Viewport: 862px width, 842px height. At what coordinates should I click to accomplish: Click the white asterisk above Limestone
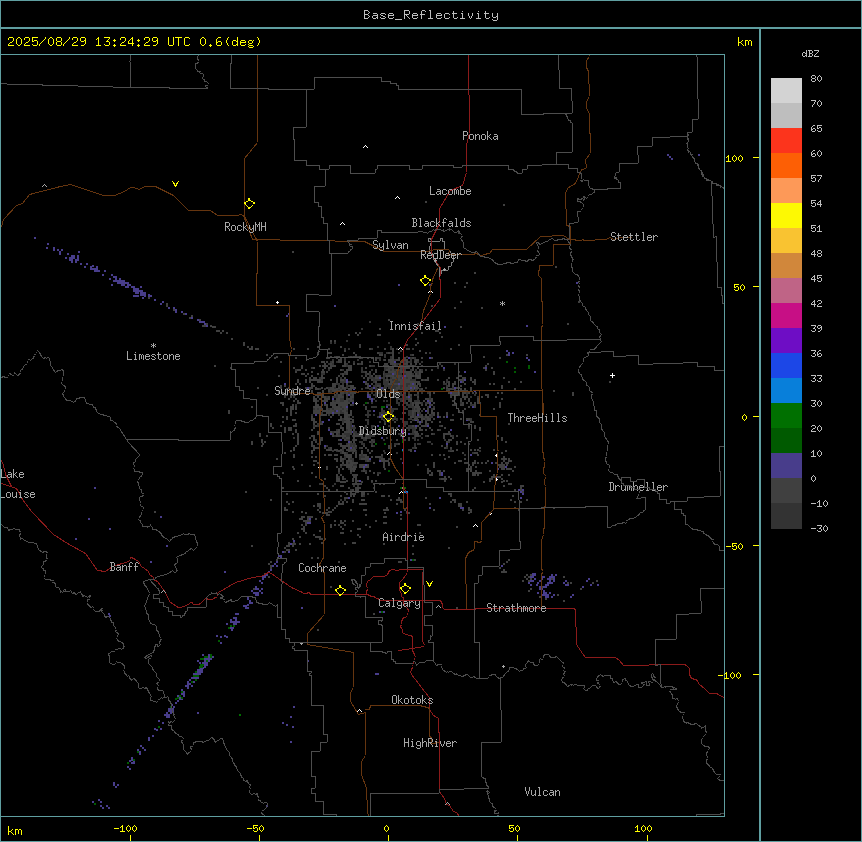click(153, 346)
